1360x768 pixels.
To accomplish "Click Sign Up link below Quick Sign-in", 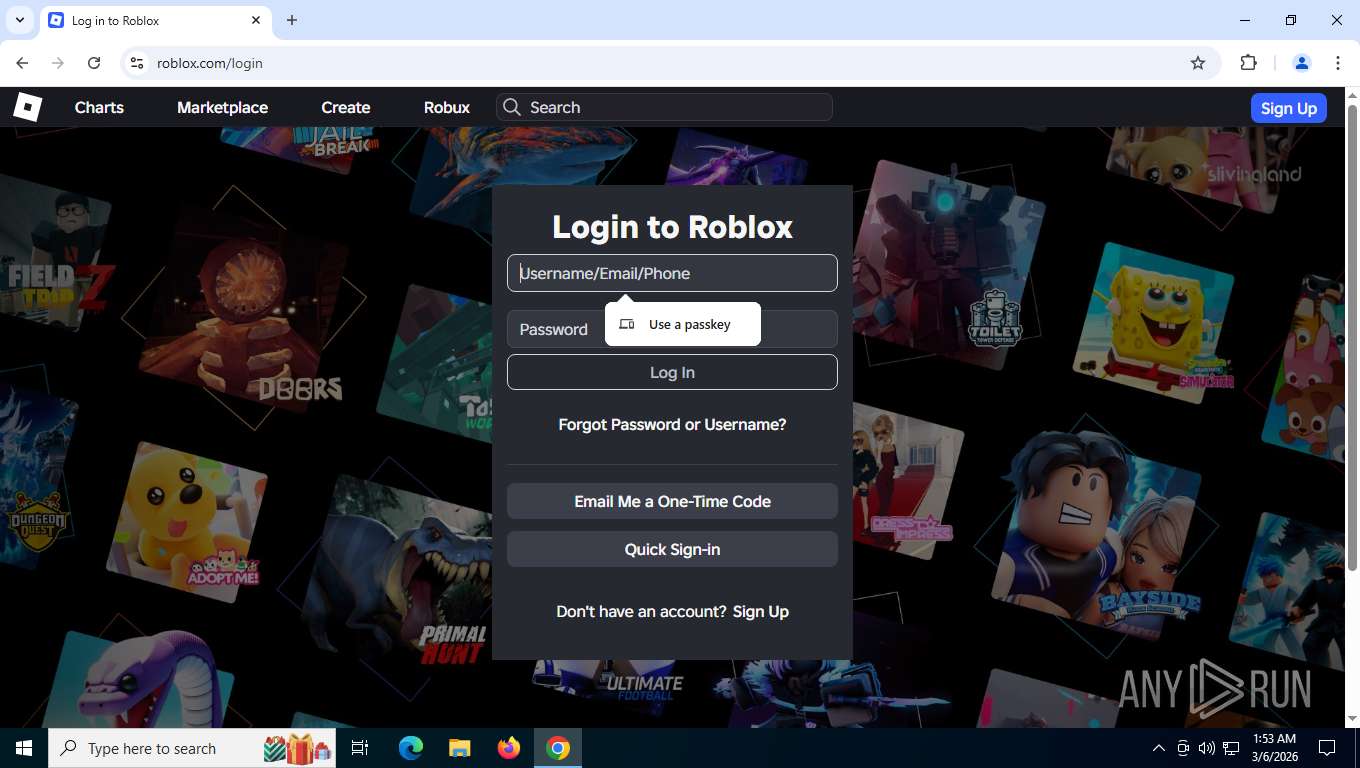I will pos(761,611).
